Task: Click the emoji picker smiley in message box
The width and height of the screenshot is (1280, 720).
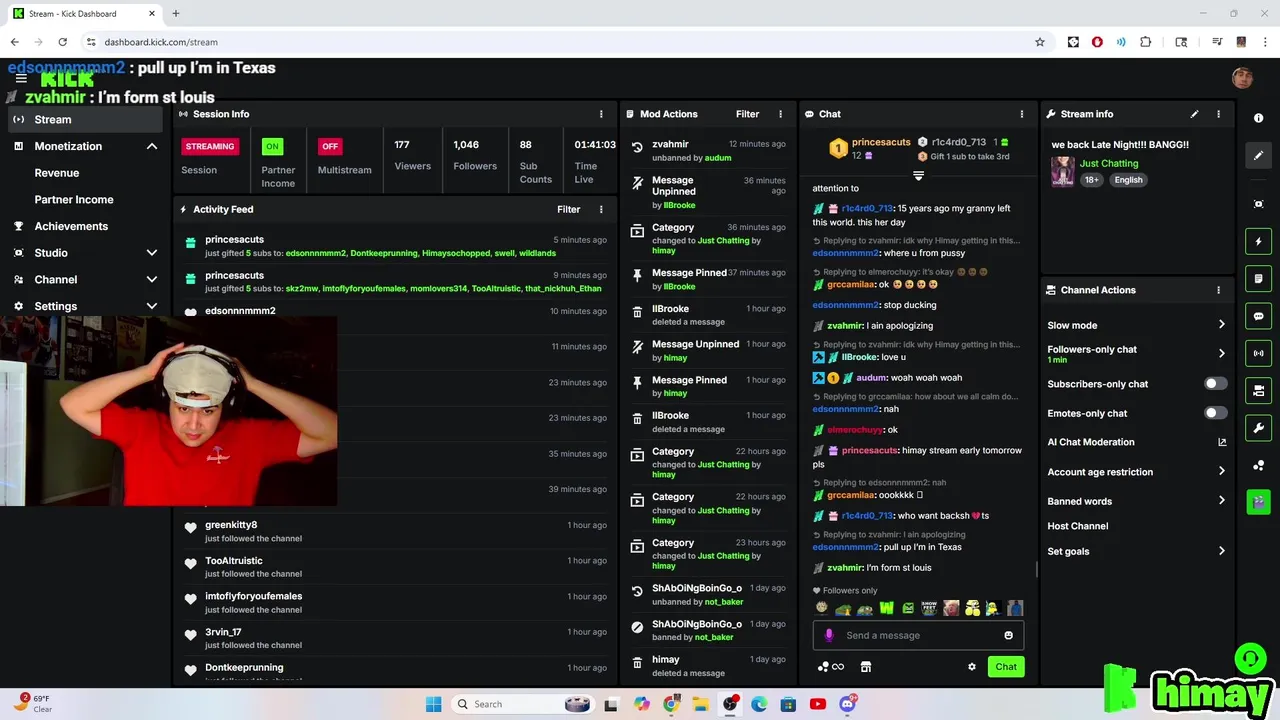Action: 1008,635
